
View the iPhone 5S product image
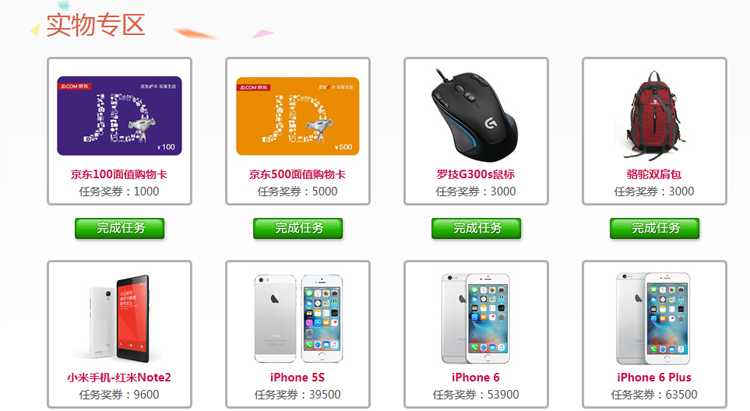[x=298, y=319]
